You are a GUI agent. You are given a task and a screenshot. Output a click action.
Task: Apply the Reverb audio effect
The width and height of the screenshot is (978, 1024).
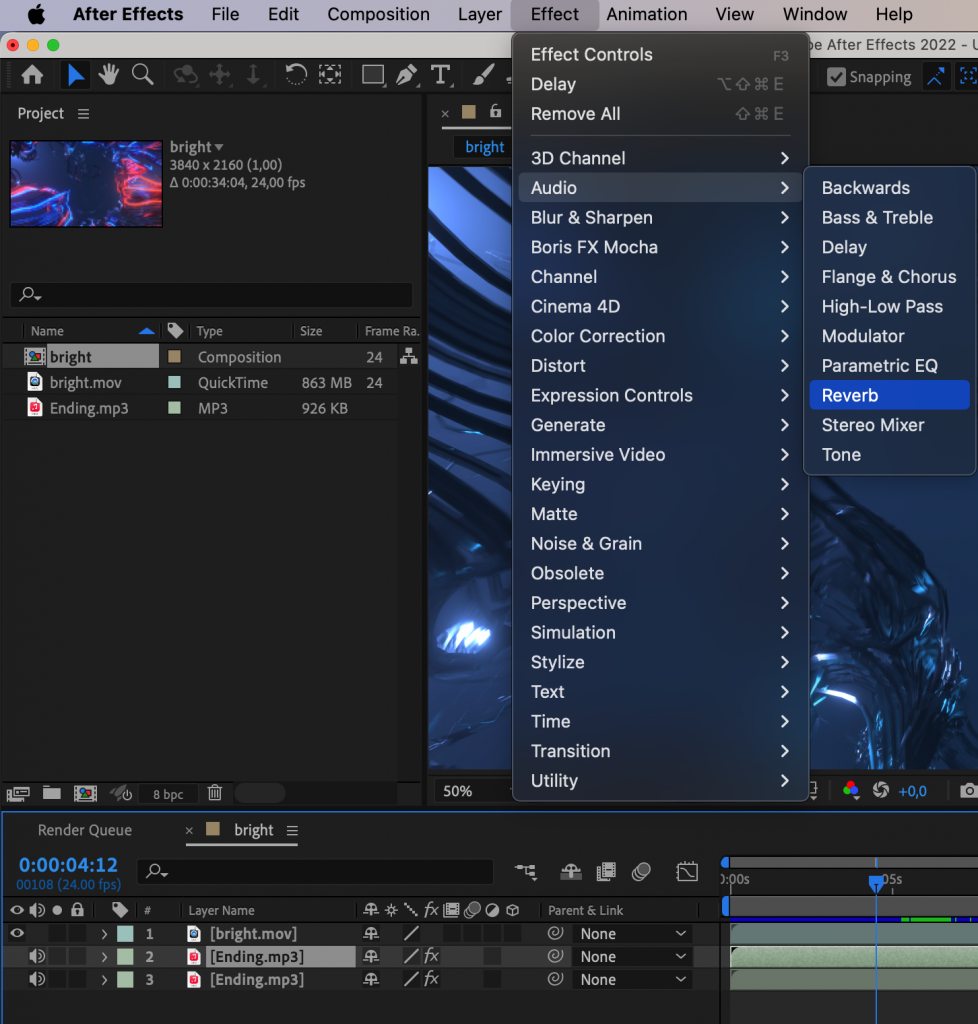coord(849,395)
